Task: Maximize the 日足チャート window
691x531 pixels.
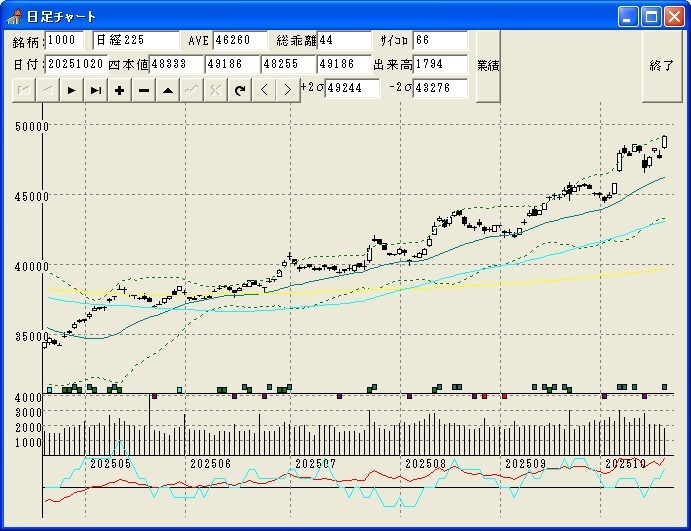Action: pos(651,17)
